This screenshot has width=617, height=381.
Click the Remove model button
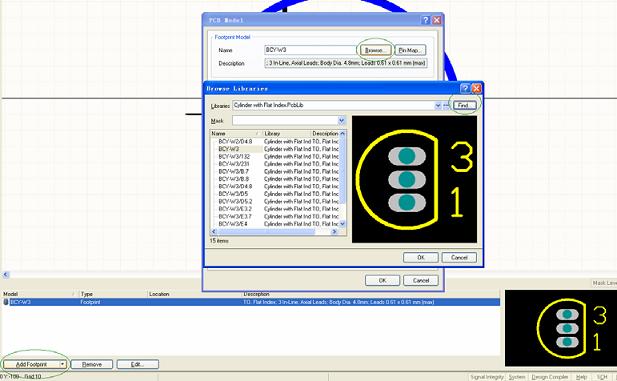pos(92,364)
